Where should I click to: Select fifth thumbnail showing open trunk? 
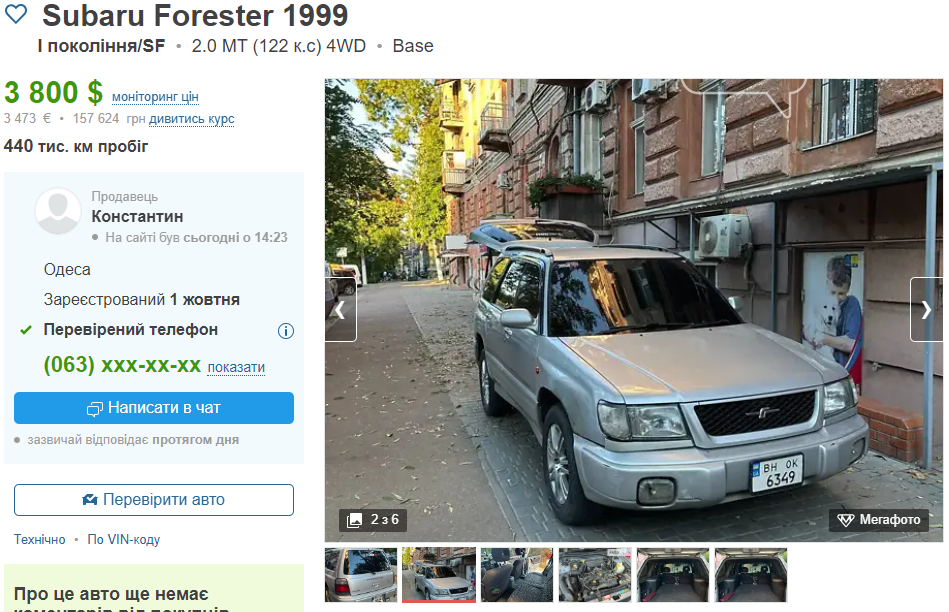[673, 574]
